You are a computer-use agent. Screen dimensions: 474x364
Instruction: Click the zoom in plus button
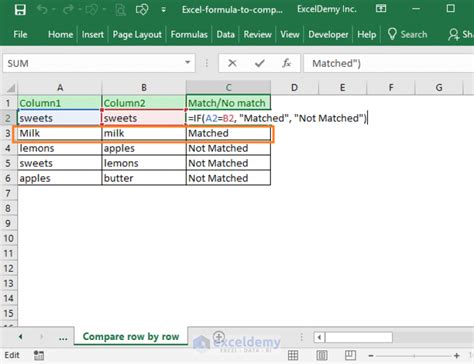pyautogui.click(x=457, y=356)
